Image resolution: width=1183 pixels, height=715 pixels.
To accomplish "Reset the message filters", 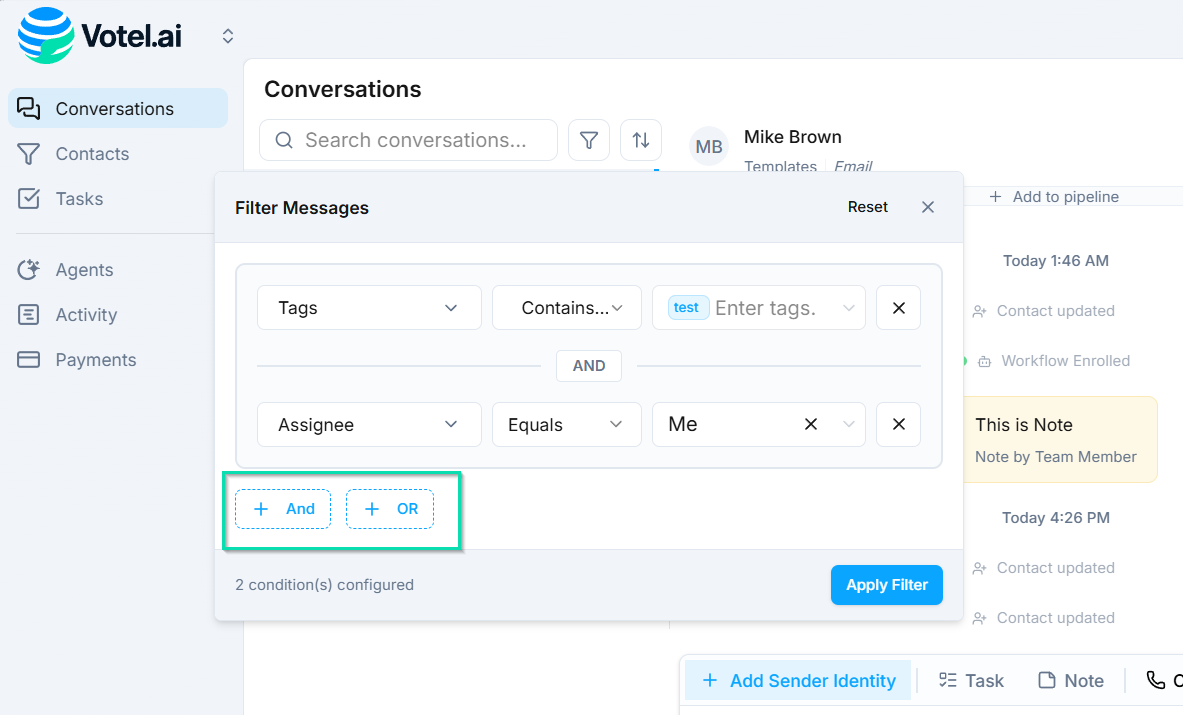I will pos(867,207).
